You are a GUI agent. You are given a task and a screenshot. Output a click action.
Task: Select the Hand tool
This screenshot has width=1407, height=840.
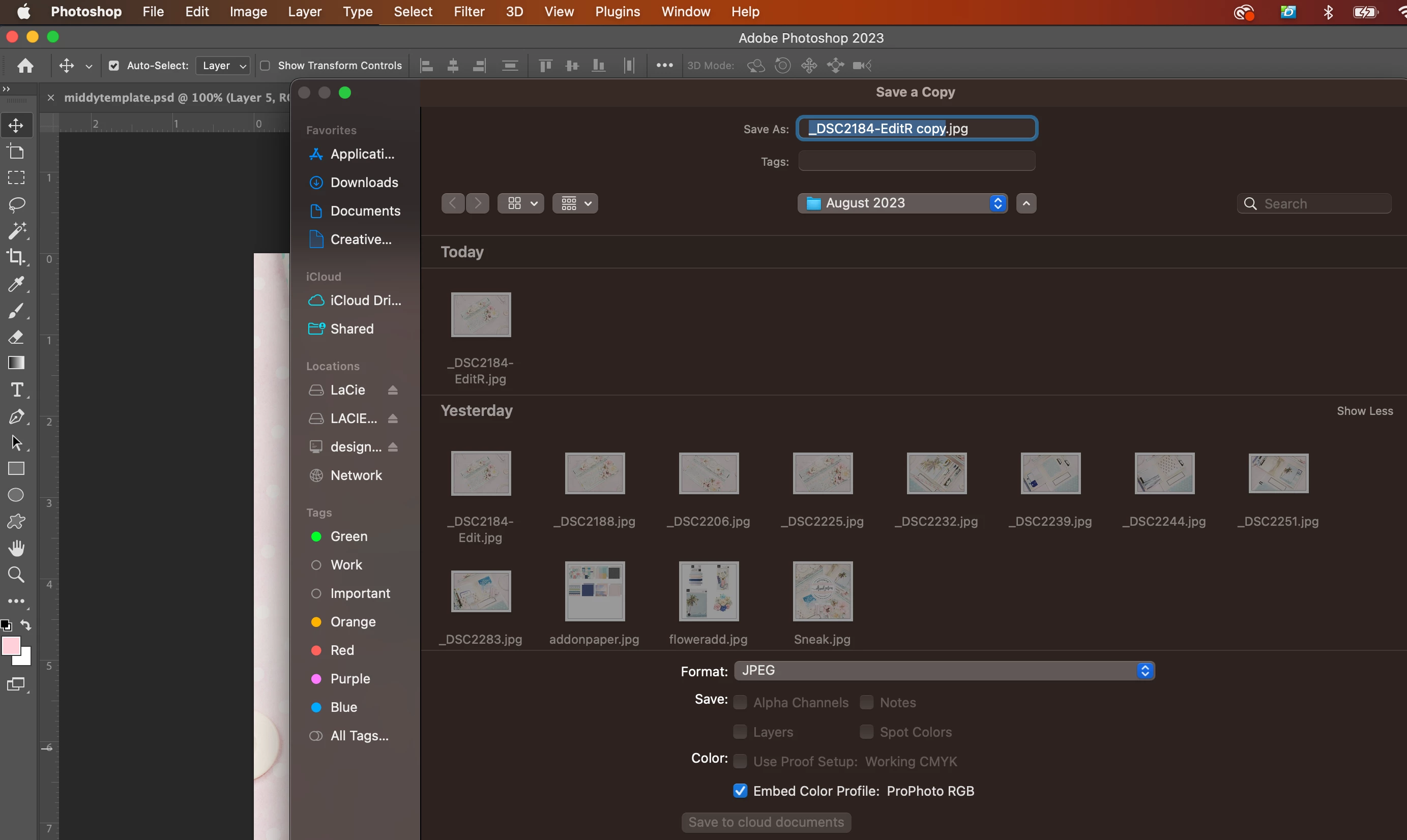16,548
